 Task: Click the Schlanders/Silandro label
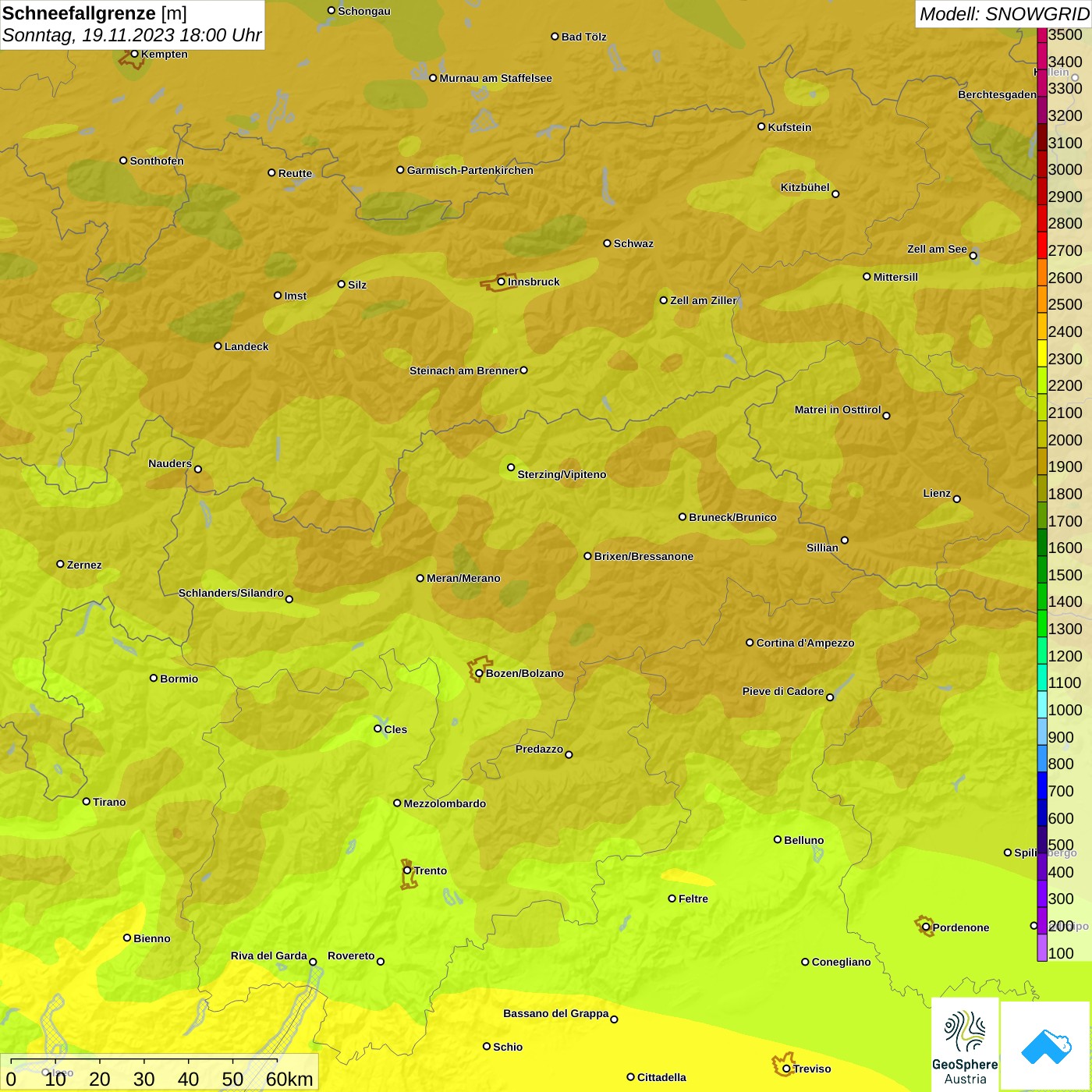point(231,593)
